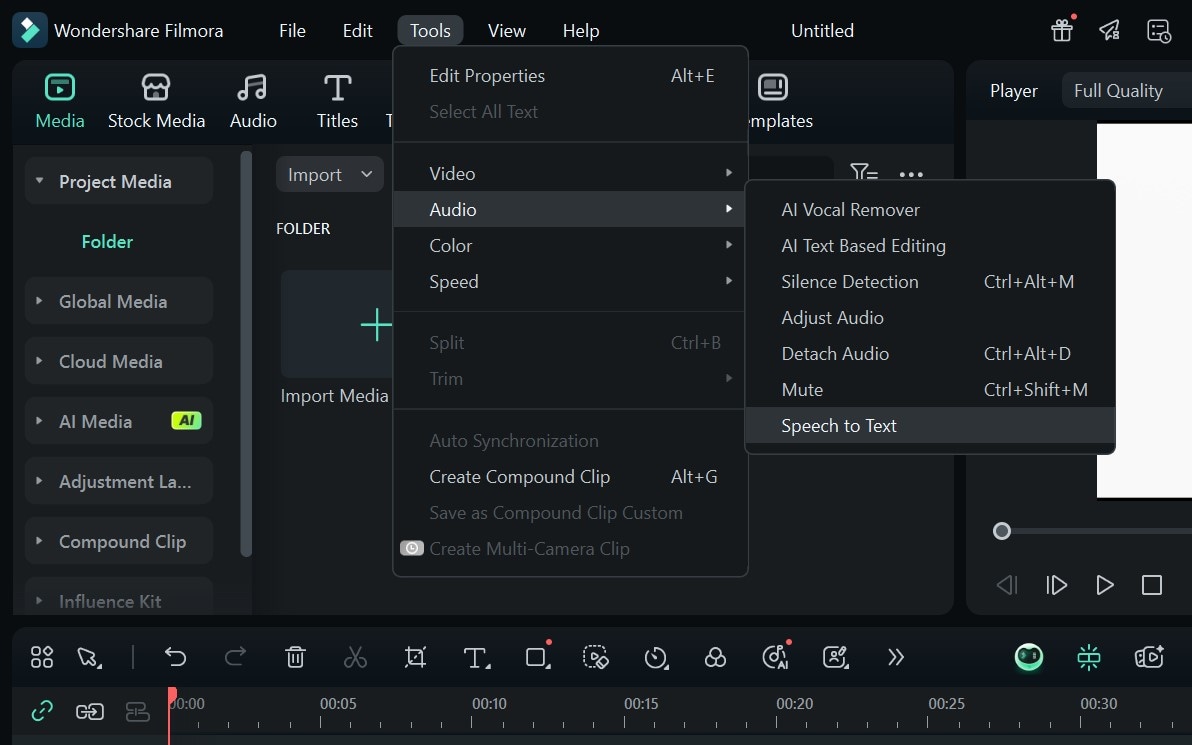The image size is (1192, 745).
Task: Select Adjust Audio
Action: coord(930,318)
